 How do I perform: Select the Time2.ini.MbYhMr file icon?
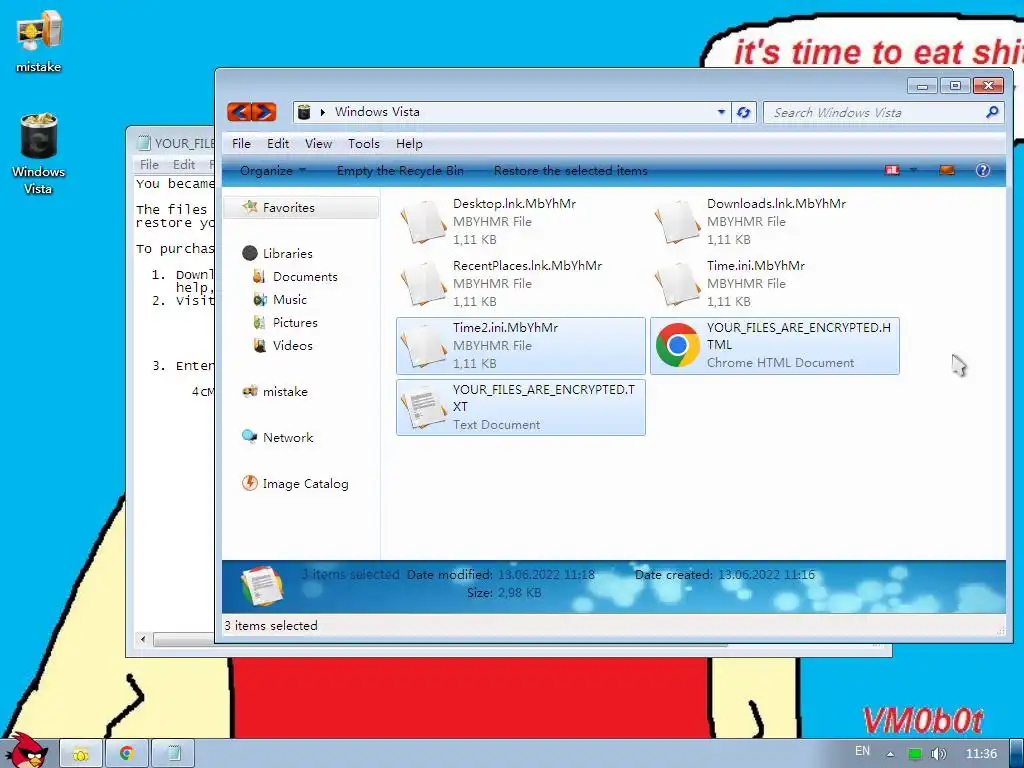point(423,346)
